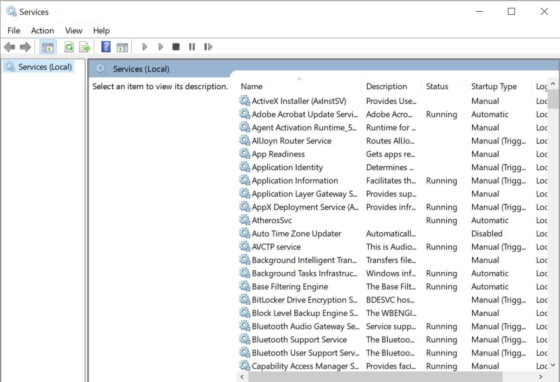The height and width of the screenshot is (382, 560).
Task: Select Background Tasks Infrastructure service
Action: pos(393,273)
